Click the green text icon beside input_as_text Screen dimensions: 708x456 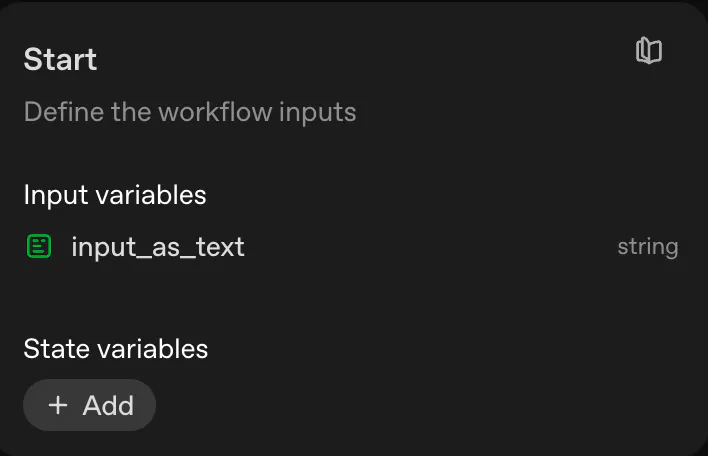click(x=38, y=246)
